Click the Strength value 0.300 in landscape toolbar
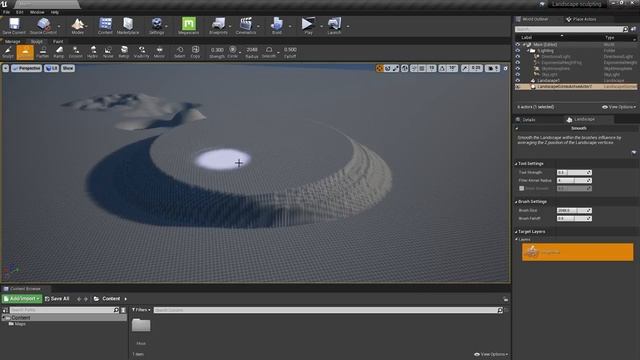This screenshot has width=640, height=360. pos(217,50)
